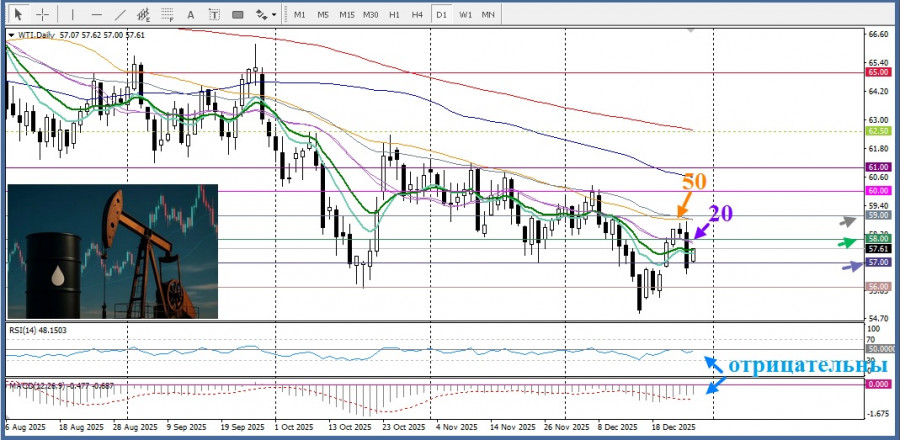This screenshot has height=440, width=900.
Task: Click the red 65.00 price level label
Action: point(878,72)
